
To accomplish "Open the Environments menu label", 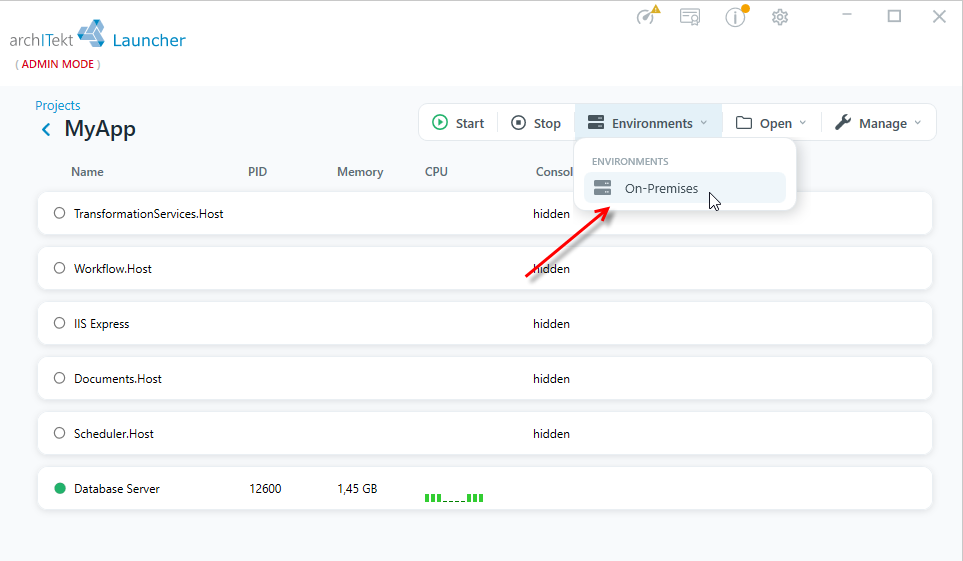I will pyautogui.click(x=652, y=124).
